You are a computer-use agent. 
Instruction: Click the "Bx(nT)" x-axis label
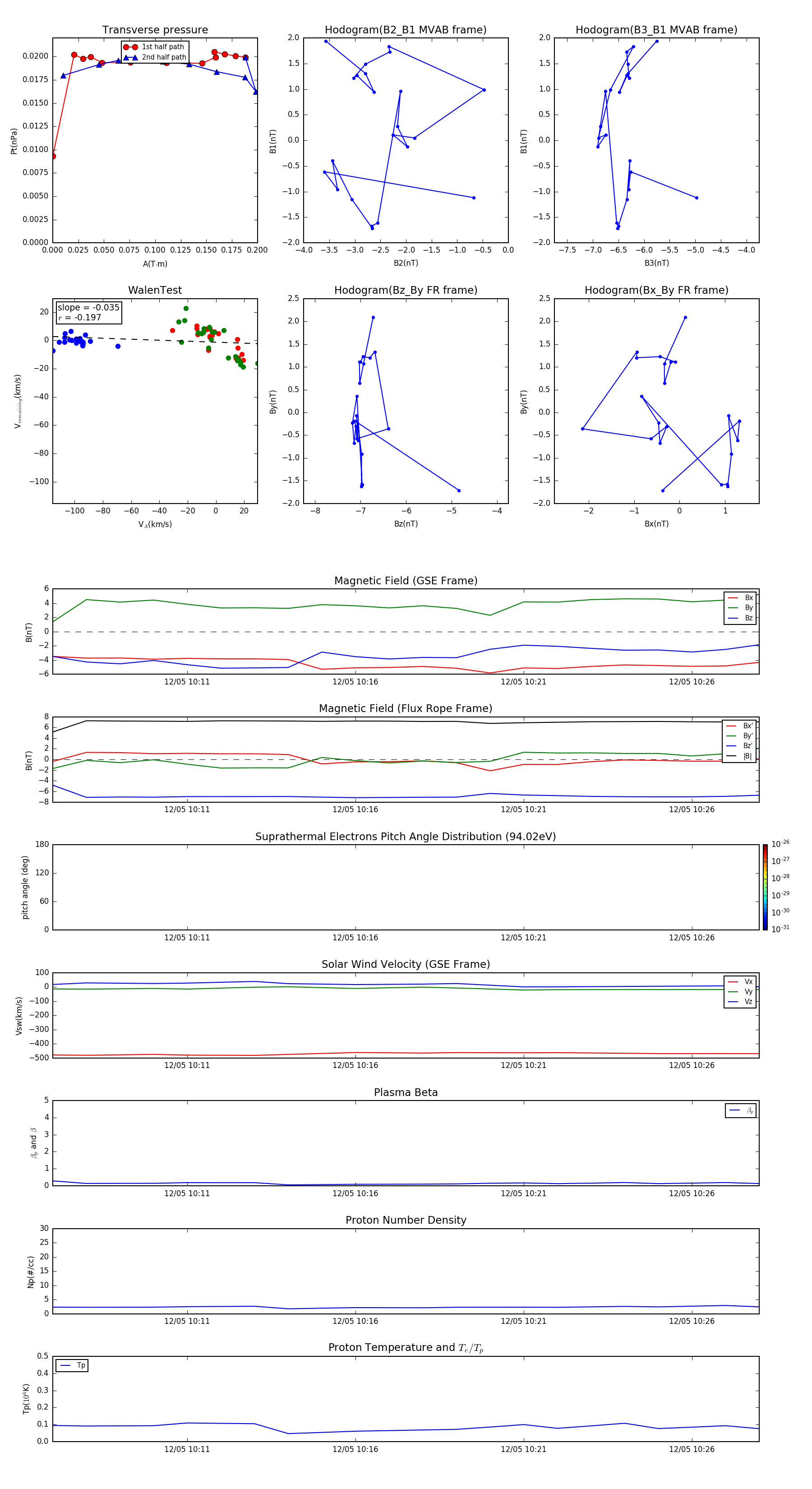[656, 524]
